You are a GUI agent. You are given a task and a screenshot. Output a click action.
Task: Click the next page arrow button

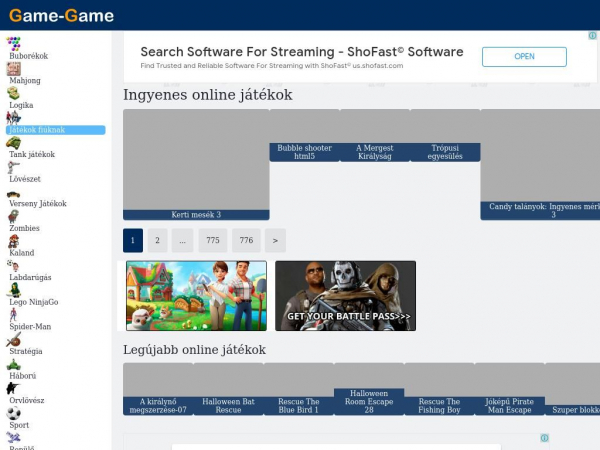tap(275, 240)
